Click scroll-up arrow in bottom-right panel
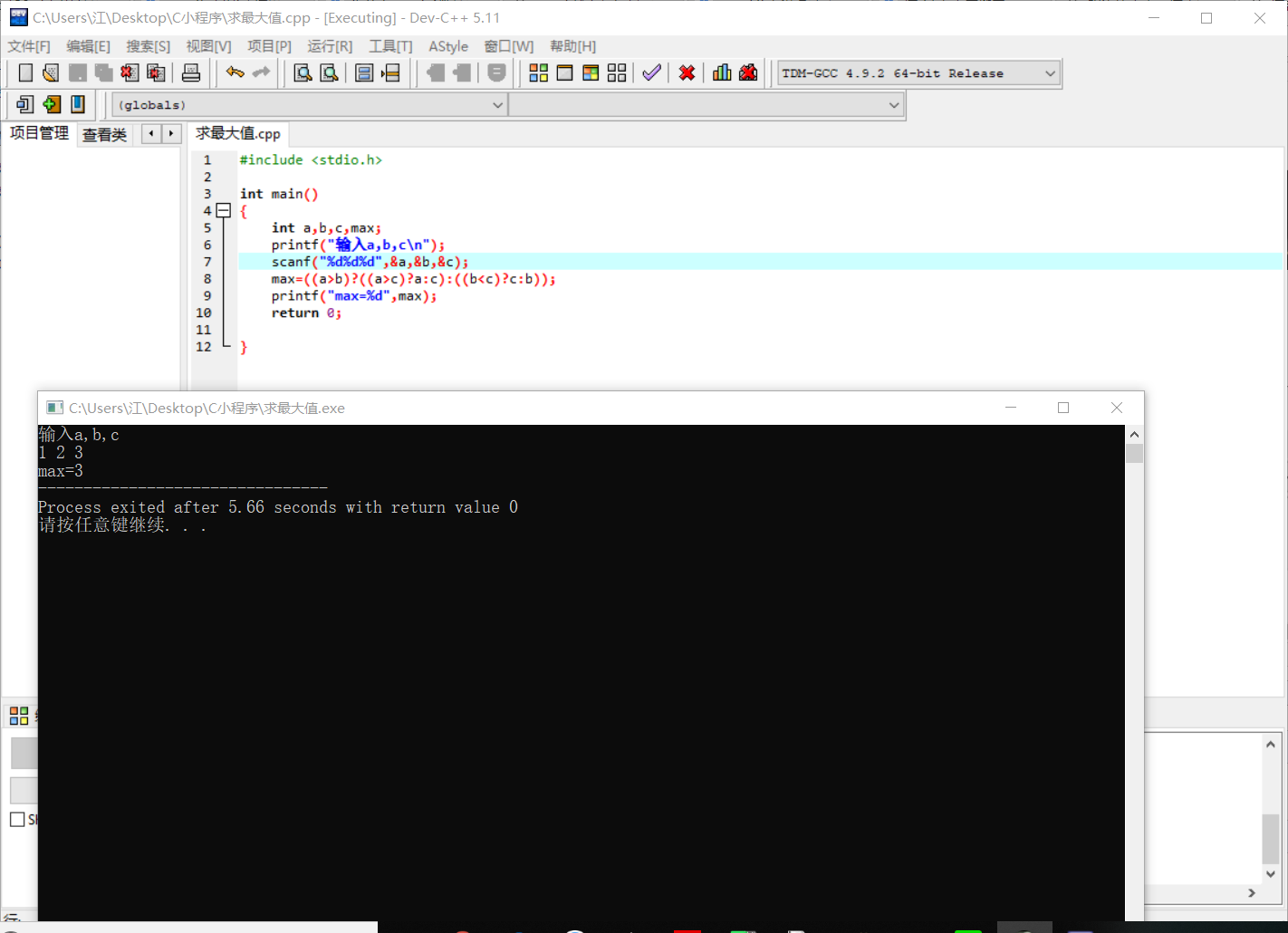The width and height of the screenshot is (1288, 933). tap(1271, 745)
